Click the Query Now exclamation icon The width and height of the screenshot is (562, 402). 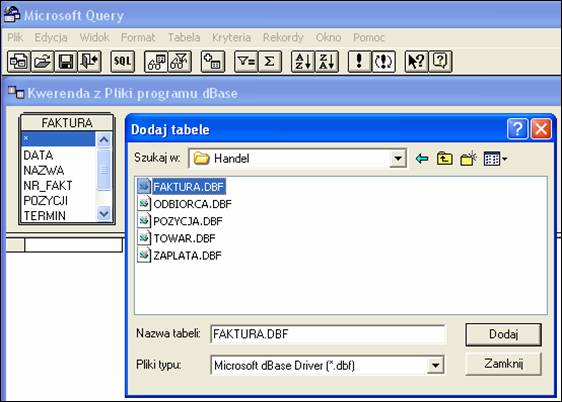tap(359, 62)
